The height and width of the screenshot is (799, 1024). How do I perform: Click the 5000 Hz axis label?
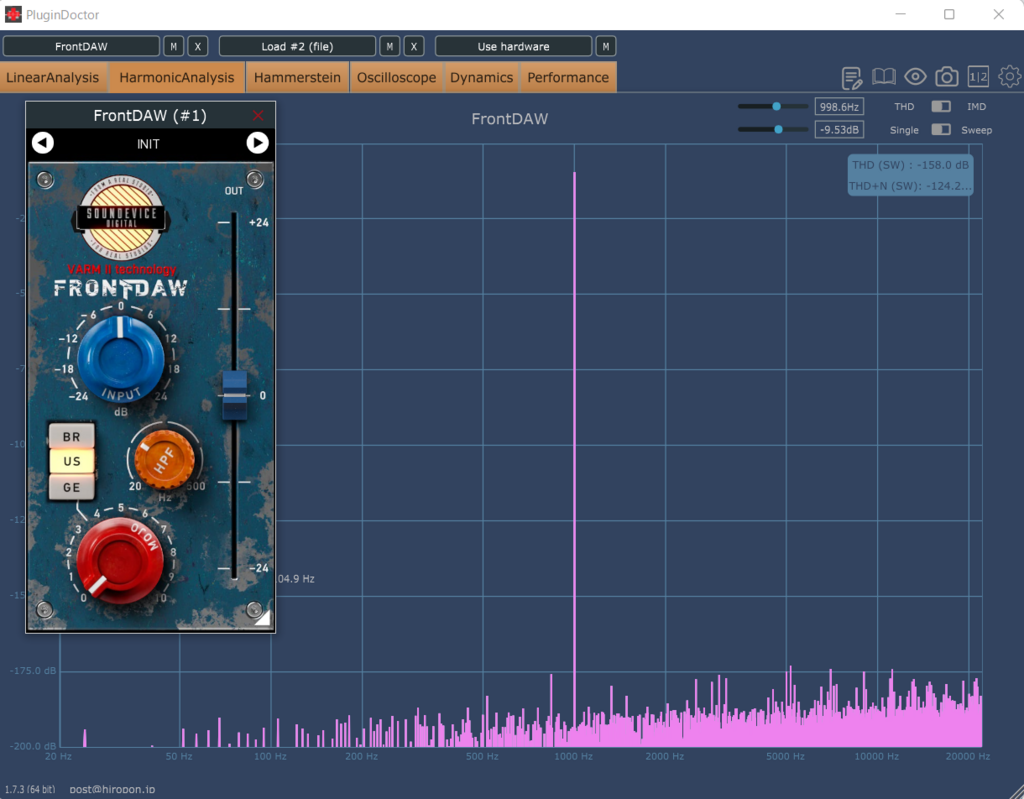786,757
